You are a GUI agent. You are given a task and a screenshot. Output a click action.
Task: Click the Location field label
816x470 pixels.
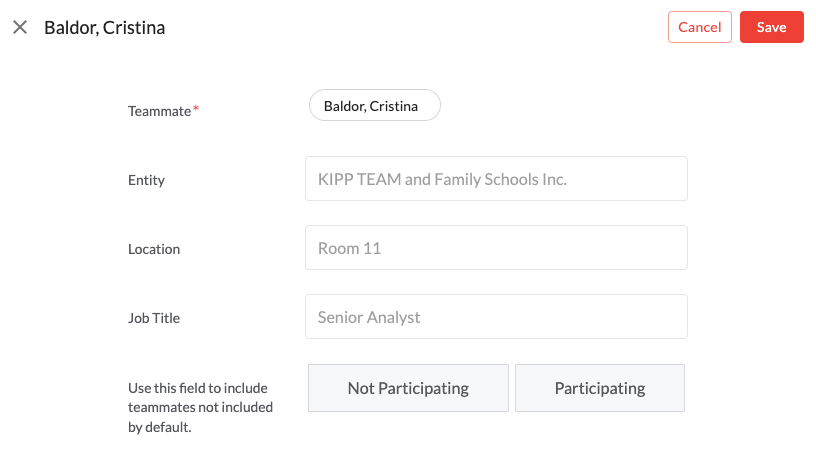[x=154, y=249]
